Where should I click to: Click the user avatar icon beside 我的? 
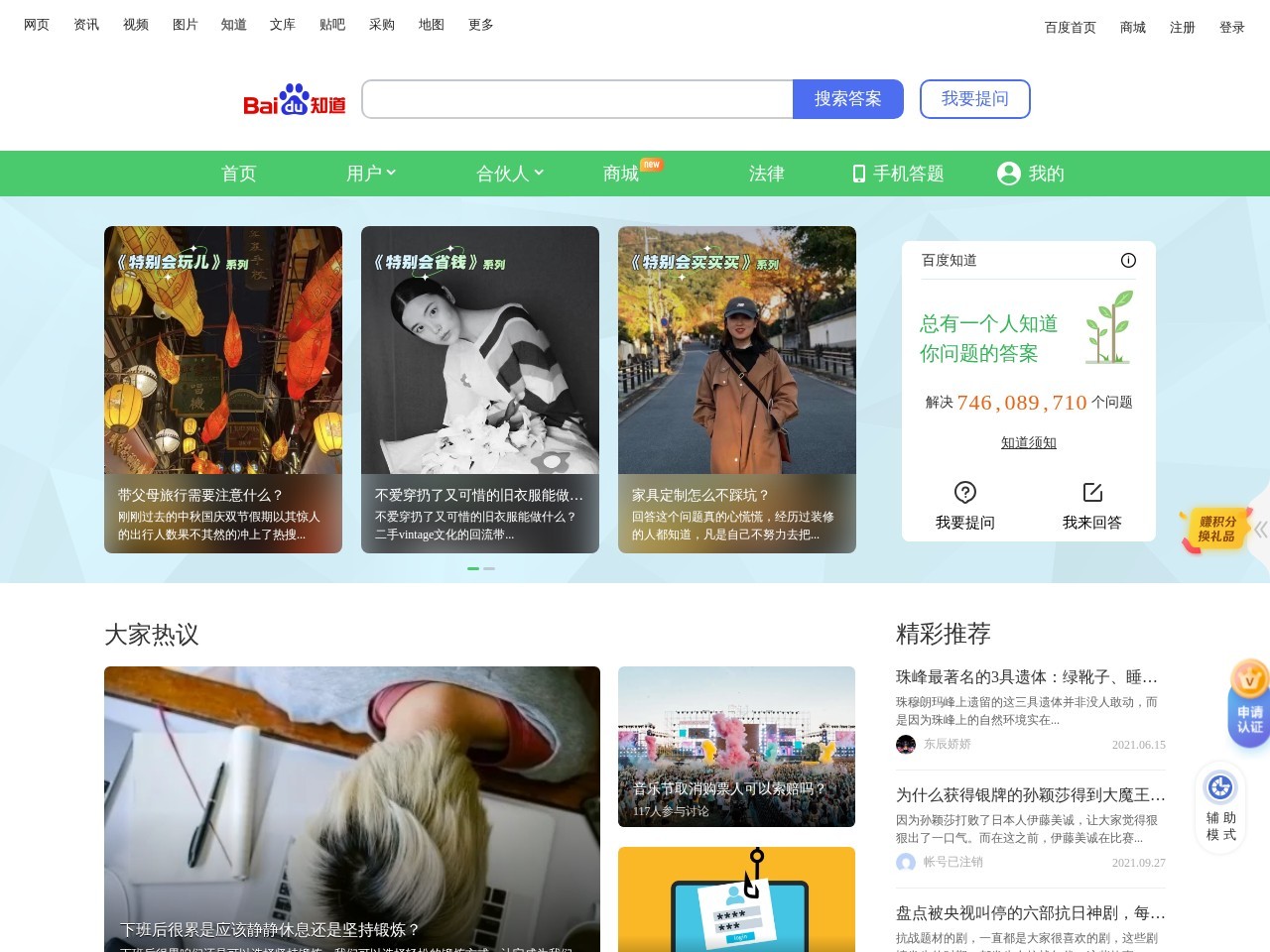(1008, 173)
